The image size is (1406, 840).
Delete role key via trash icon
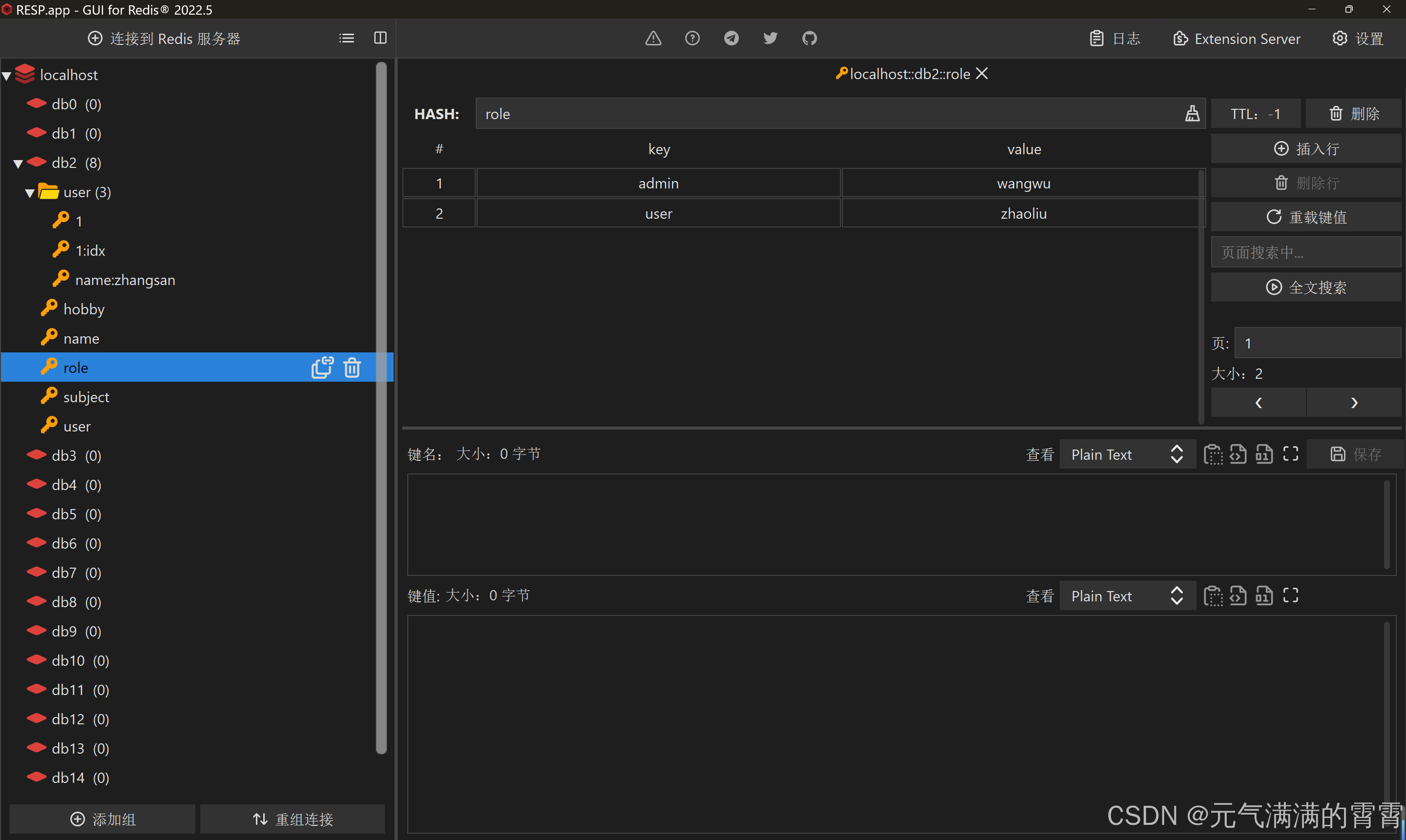tap(352, 368)
